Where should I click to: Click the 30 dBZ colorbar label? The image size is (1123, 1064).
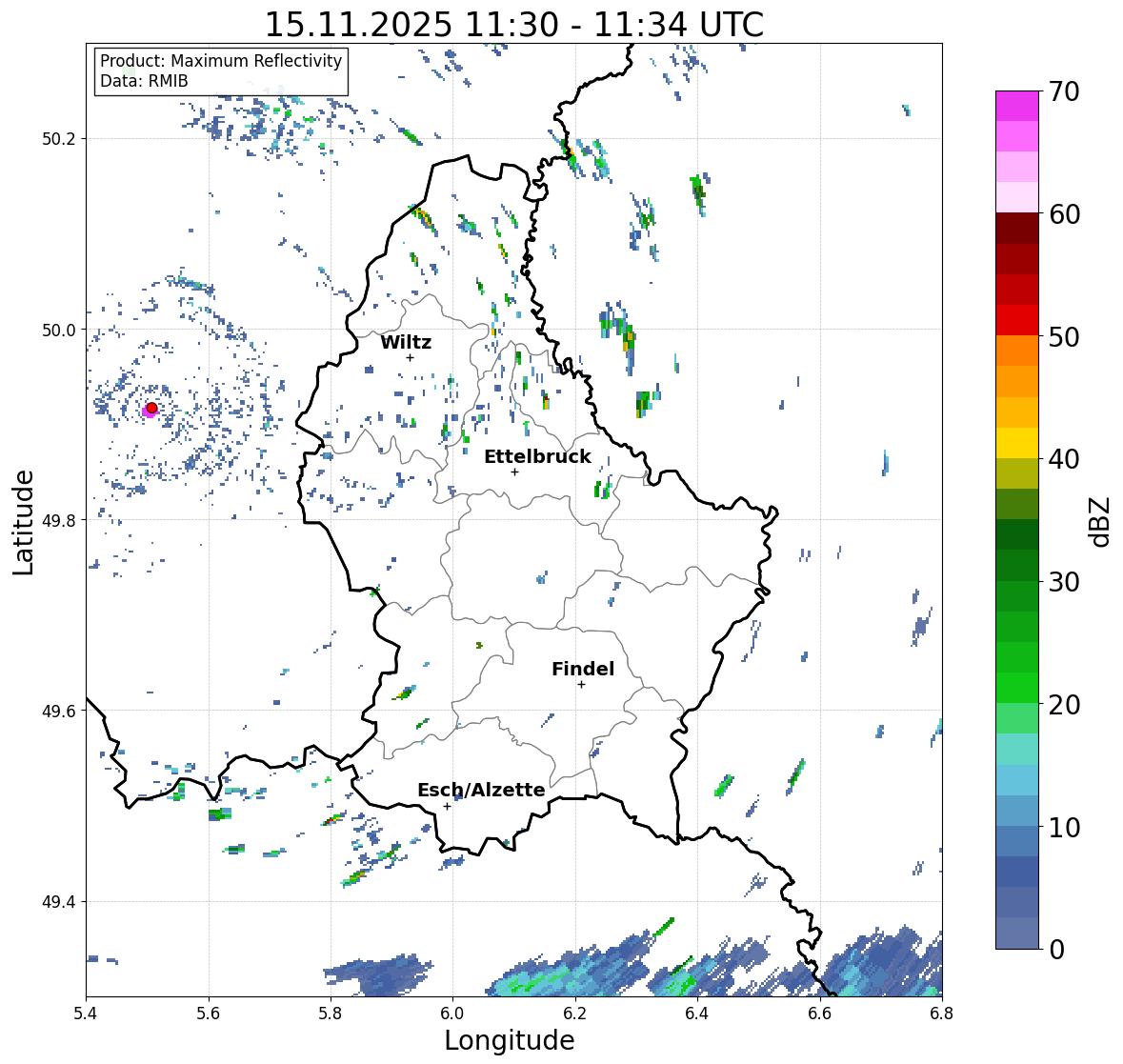pyautogui.click(x=1064, y=581)
